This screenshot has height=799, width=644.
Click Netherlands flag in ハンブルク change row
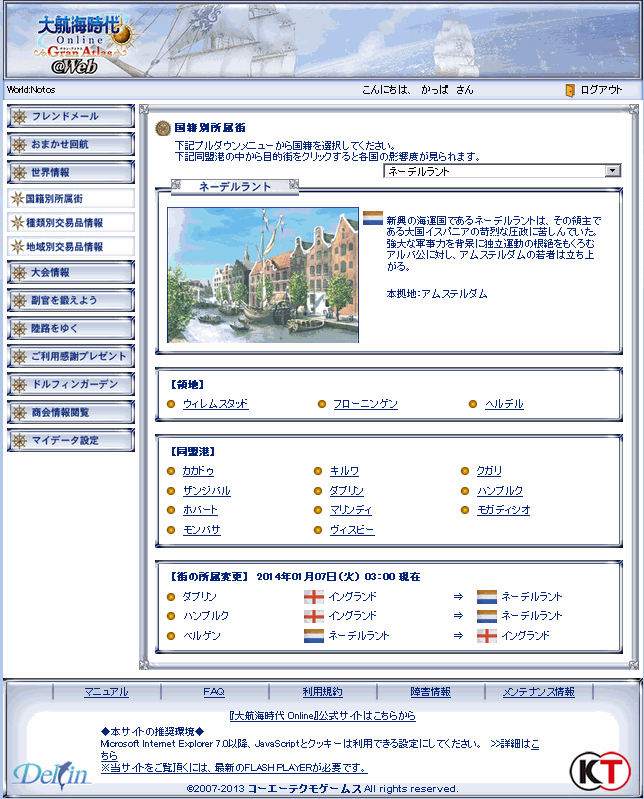[x=487, y=616]
